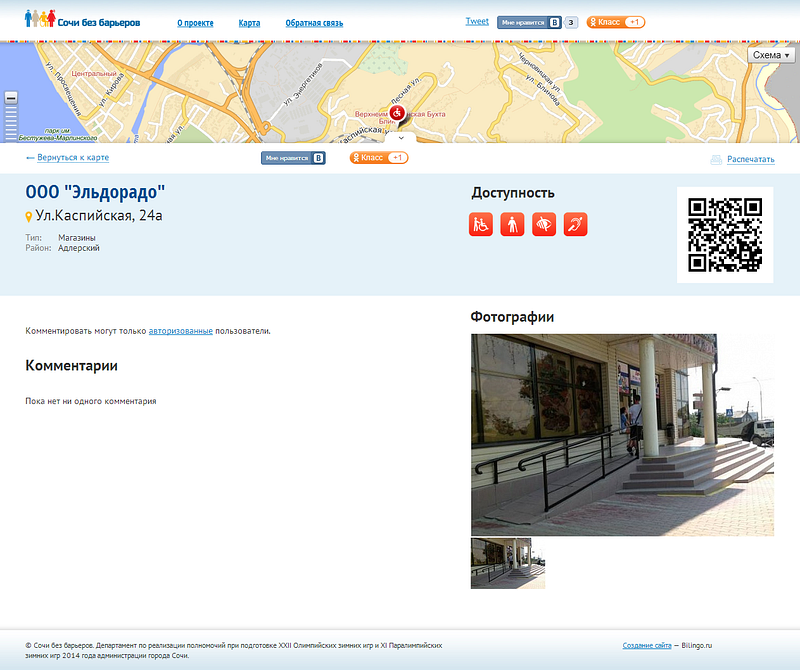Image resolution: width=800 pixels, height=670 pixels.
Task: Click the red wheelchair map marker
Action: [x=397, y=113]
